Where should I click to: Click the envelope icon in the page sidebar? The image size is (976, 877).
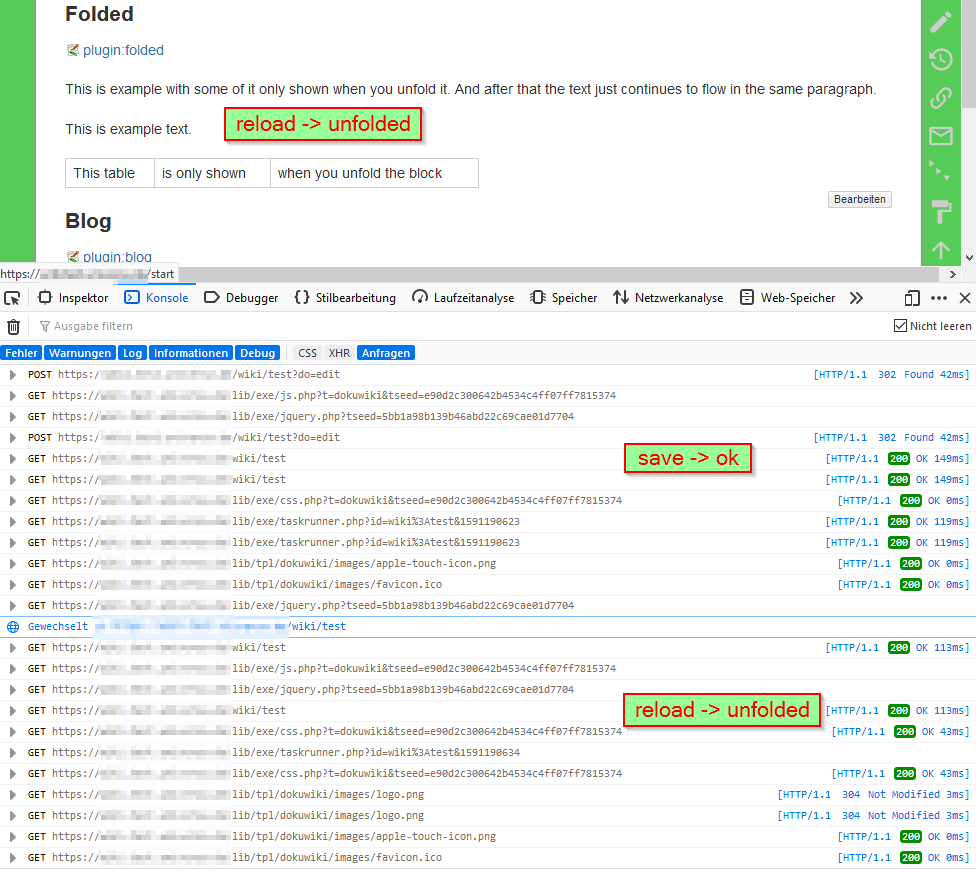coord(940,136)
